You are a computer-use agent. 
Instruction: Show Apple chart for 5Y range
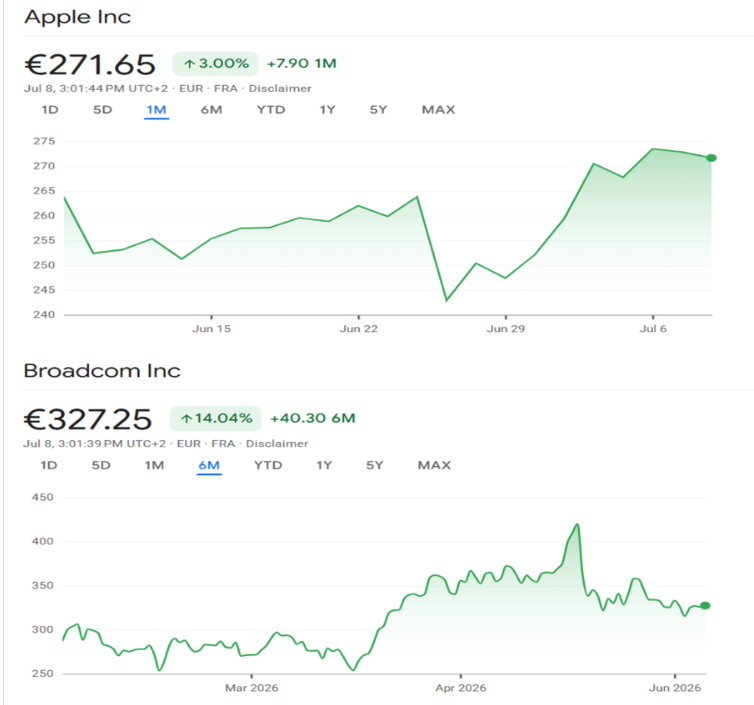click(x=378, y=110)
